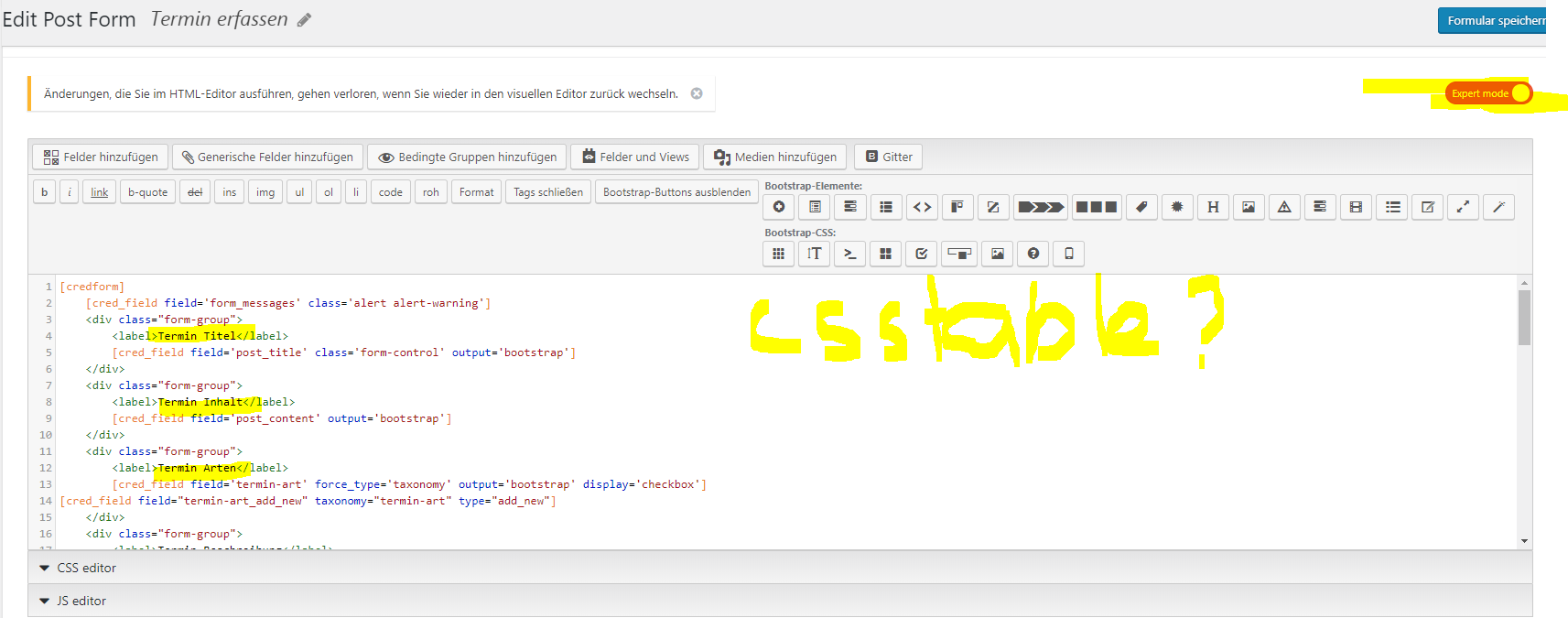Click Bootstrap-Buttons ausblenden
Image resolution: width=1568 pixels, height=618 pixels.
coord(676,192)
